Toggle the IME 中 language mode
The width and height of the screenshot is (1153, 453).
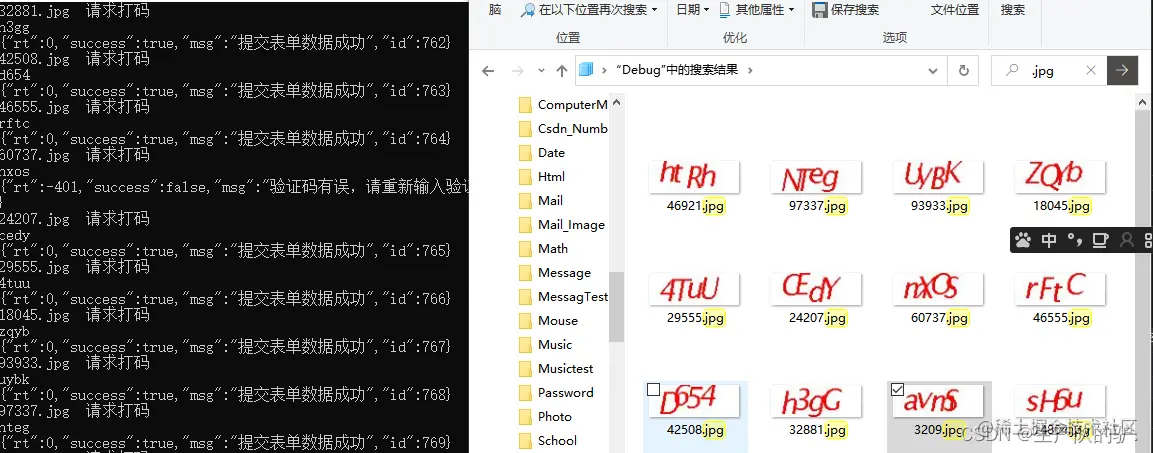[x=1049, y=240]
